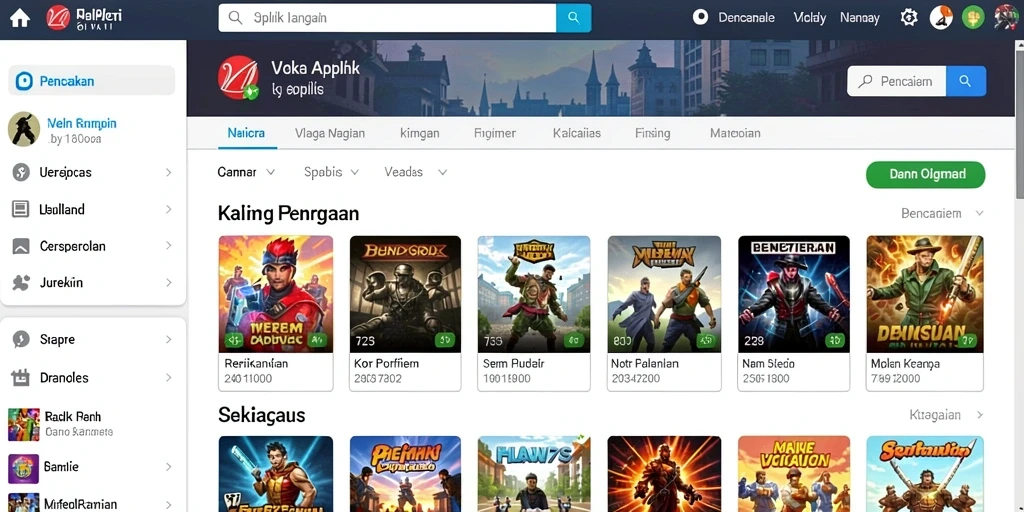This screenshot has width=1024, height=512.
Task: Open the Notr Palanian game thumbnail
Action: coord(664,294)
